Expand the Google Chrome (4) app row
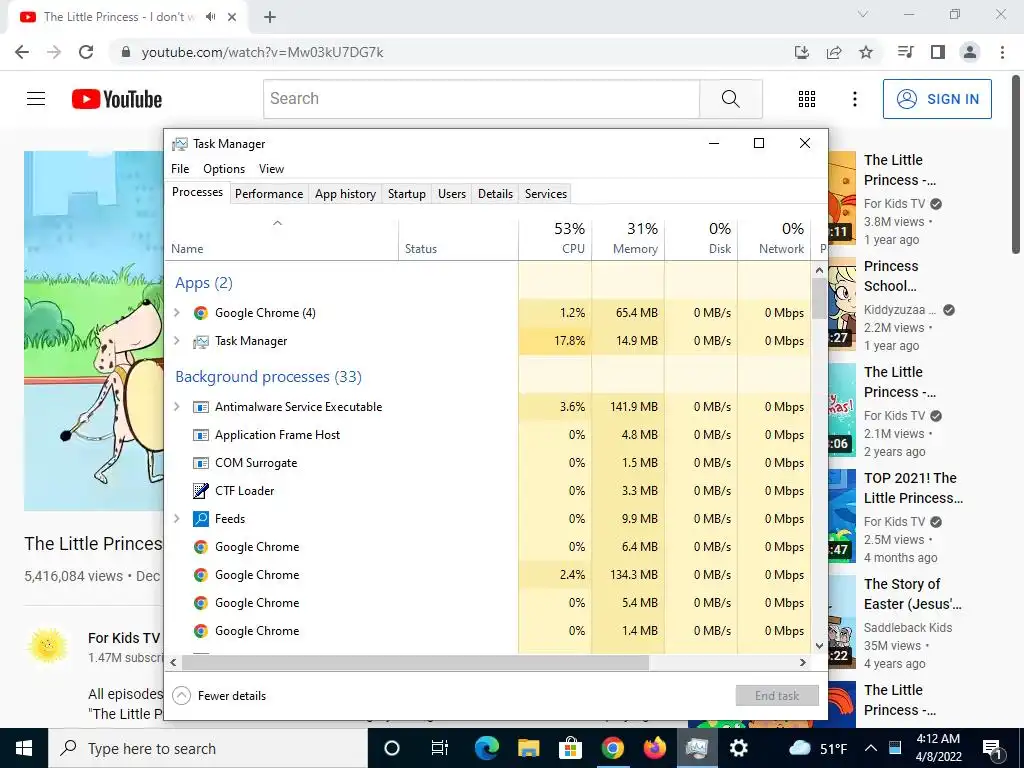This screenshot has height=768, width=1024. [x=176, y=313]
